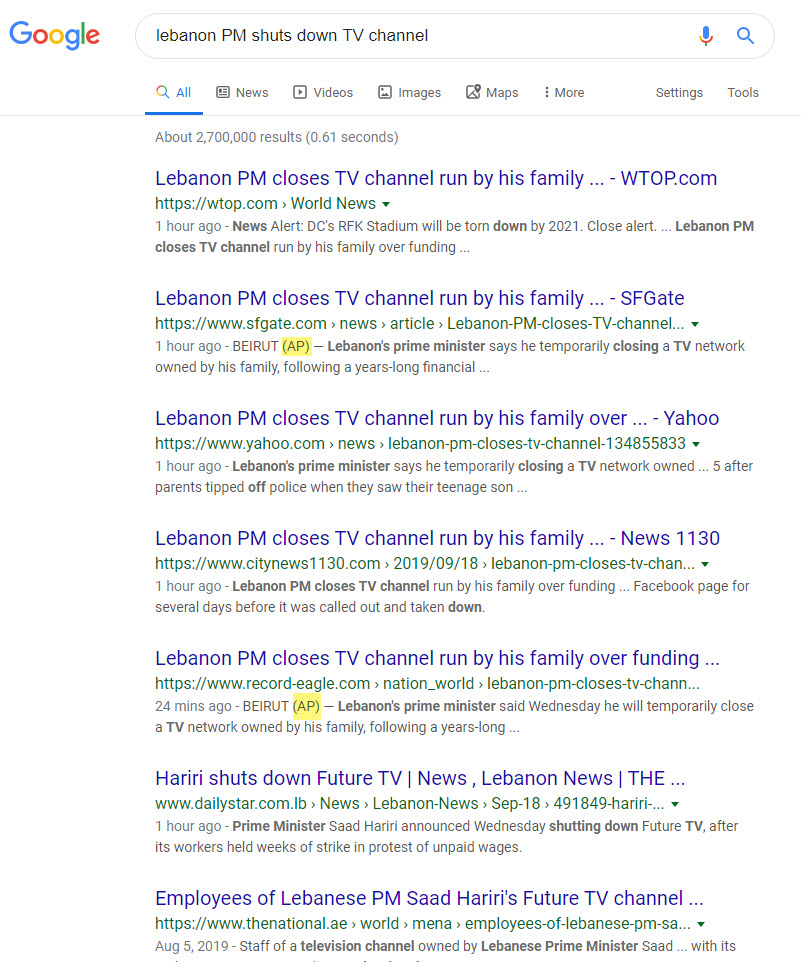Image resolution: width=801 pixels, height=962 pixels.
Task: Expand the dropdown arrow beside yahoo.com URL
Action: [696, 444]
